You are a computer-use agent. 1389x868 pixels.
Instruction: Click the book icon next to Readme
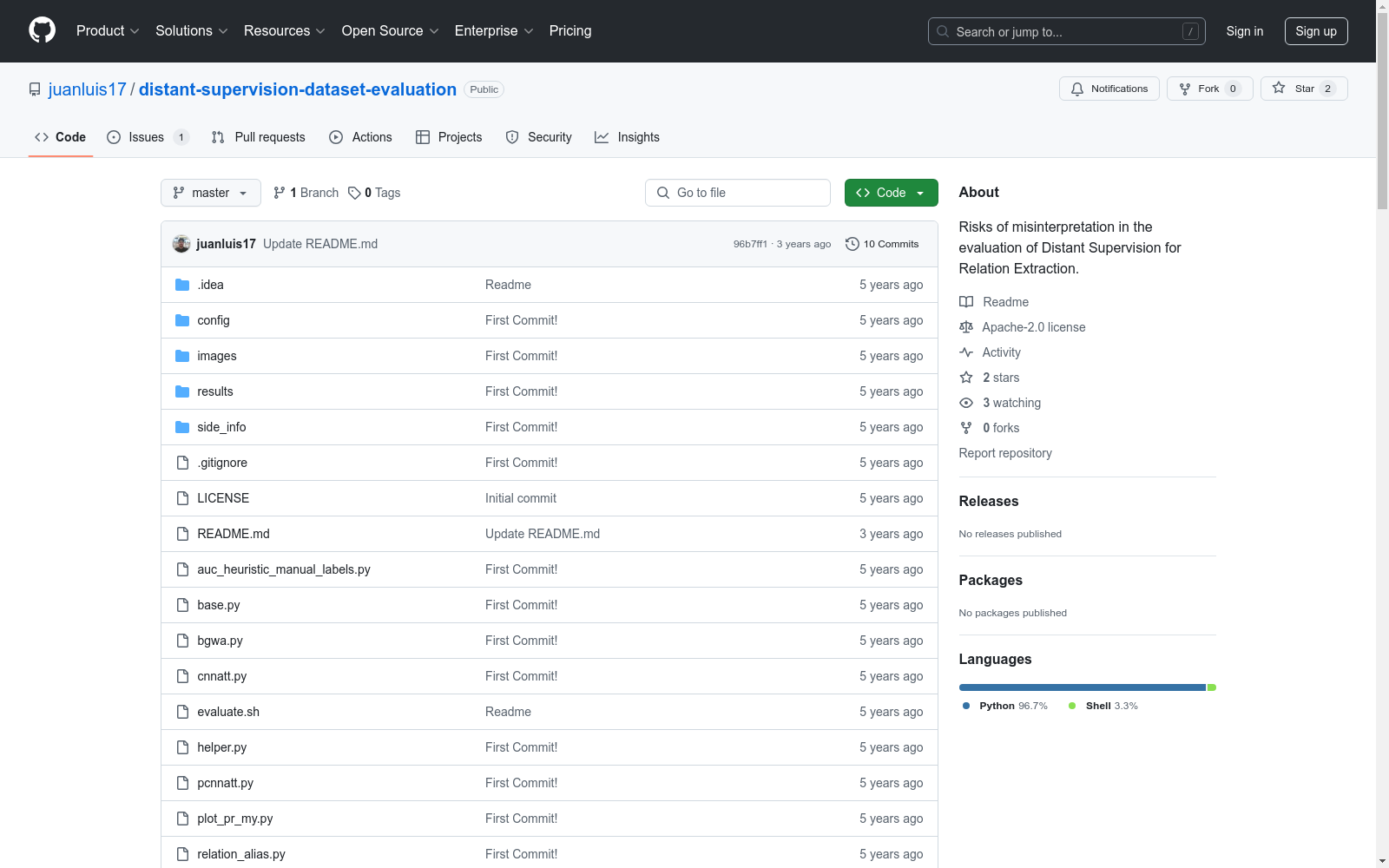tap(966, 302)
